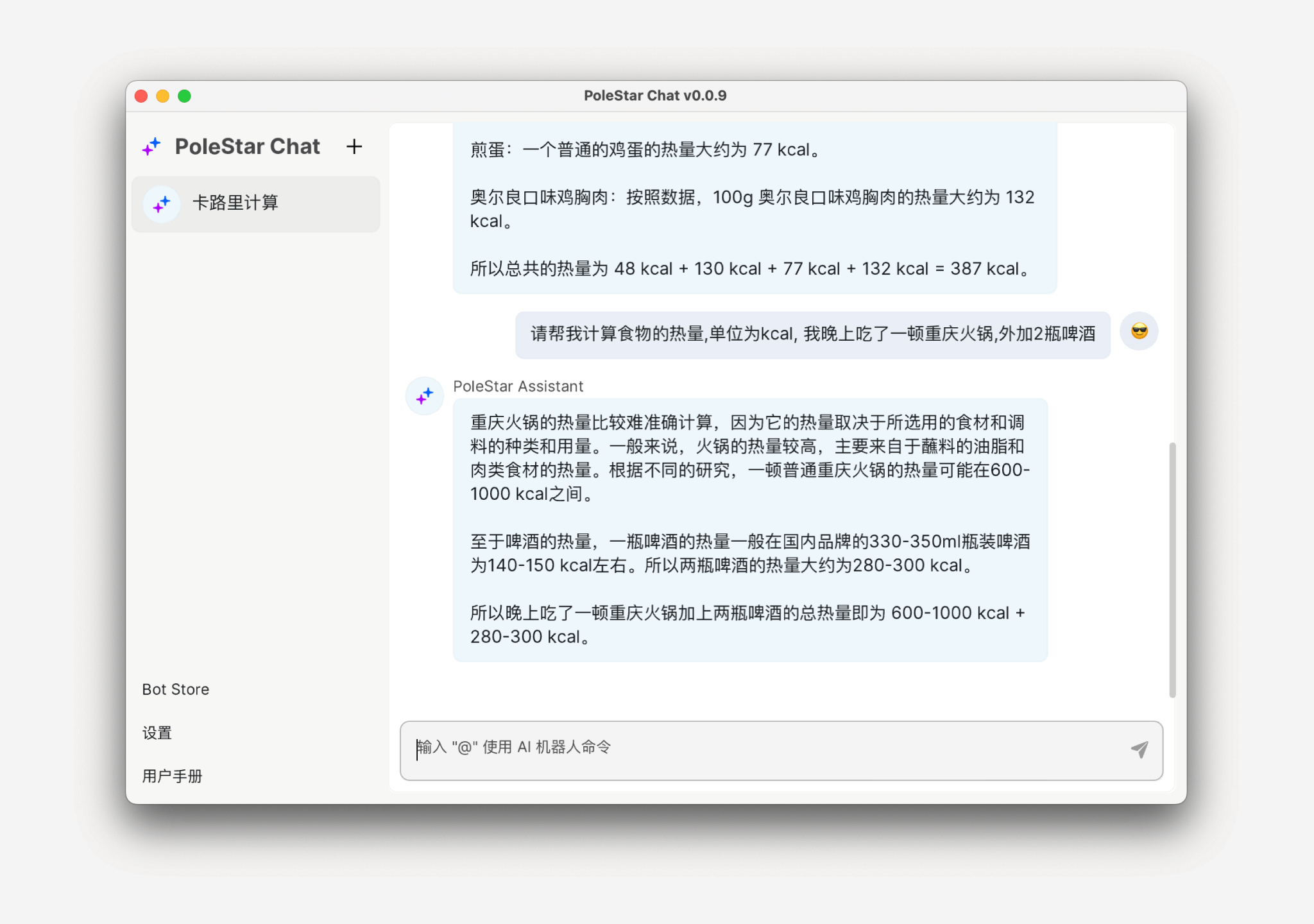Open the 用户手册 user manual
The width and height of the screenshot is (1314, 924).
(x=172, y=776)
